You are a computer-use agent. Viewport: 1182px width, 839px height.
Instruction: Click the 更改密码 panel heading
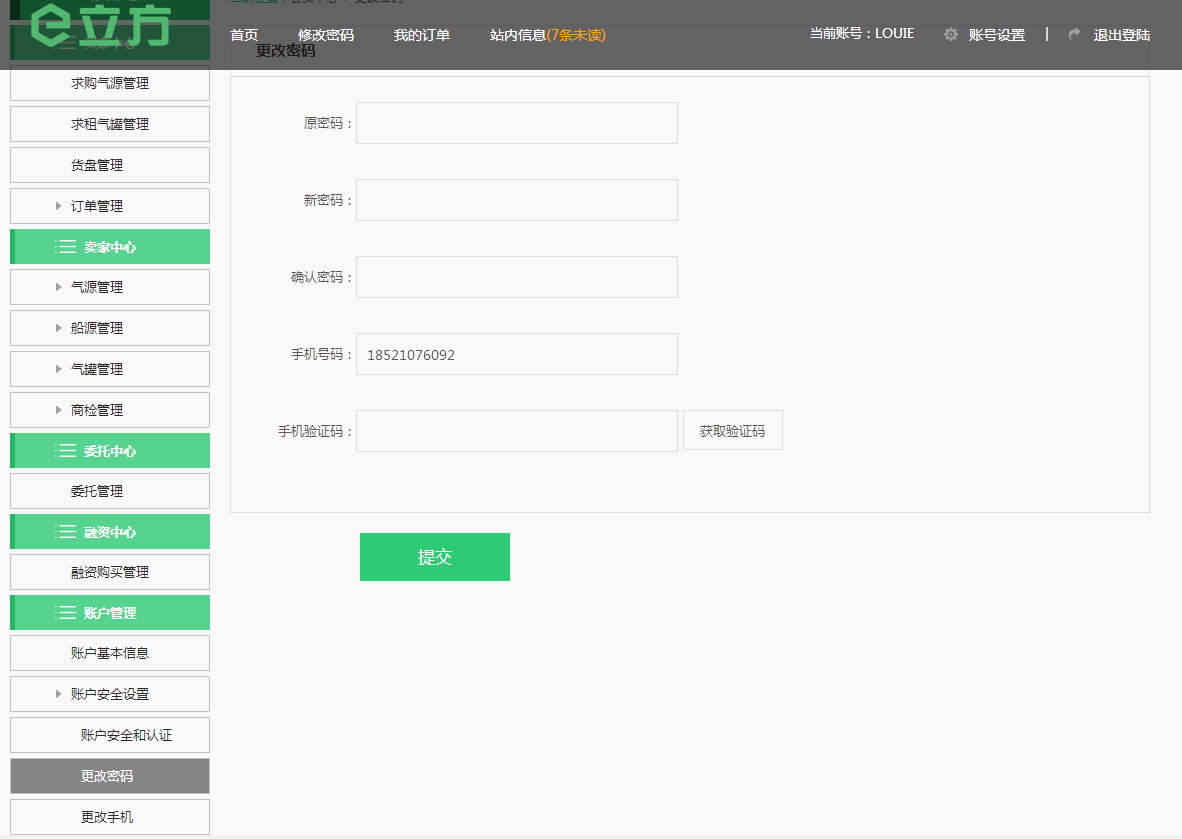point(285,51)
